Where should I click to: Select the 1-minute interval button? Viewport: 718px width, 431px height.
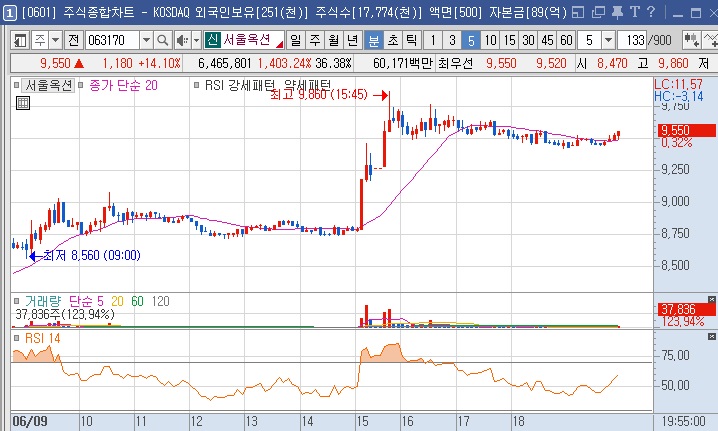coord(433,40)
